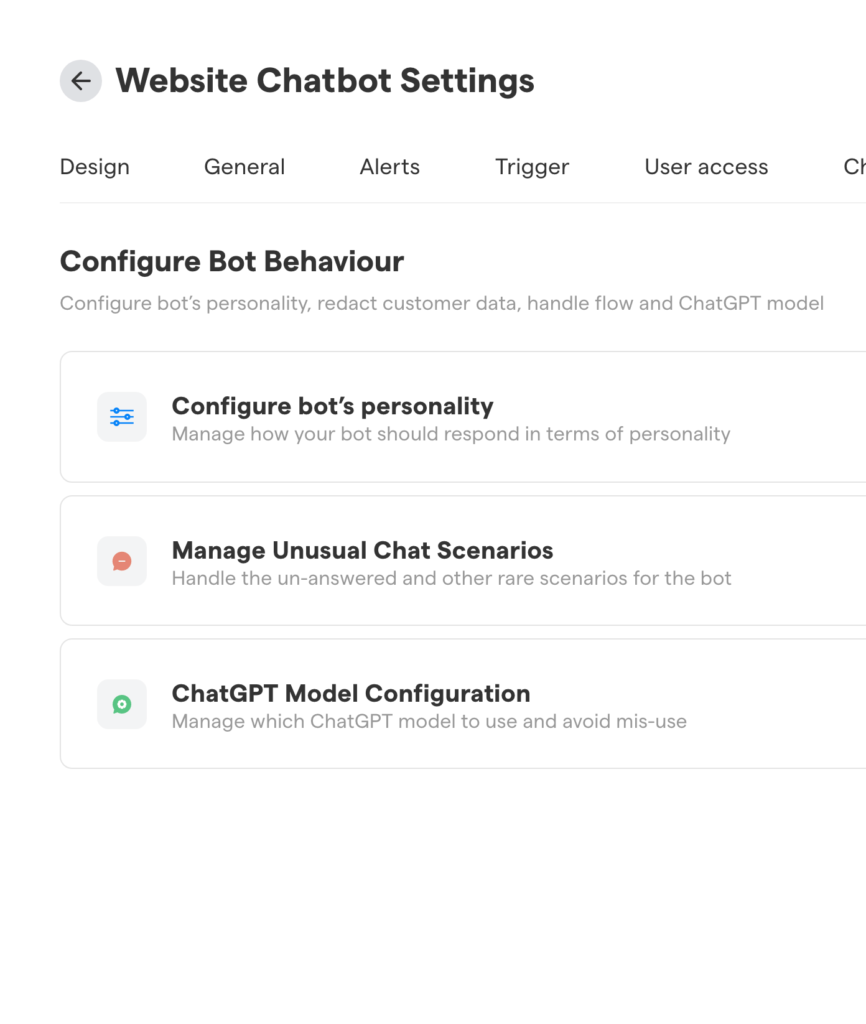Open the General tab
Image resolution: width=866 pixels, height=1024 pixels.
click(244, 167)
